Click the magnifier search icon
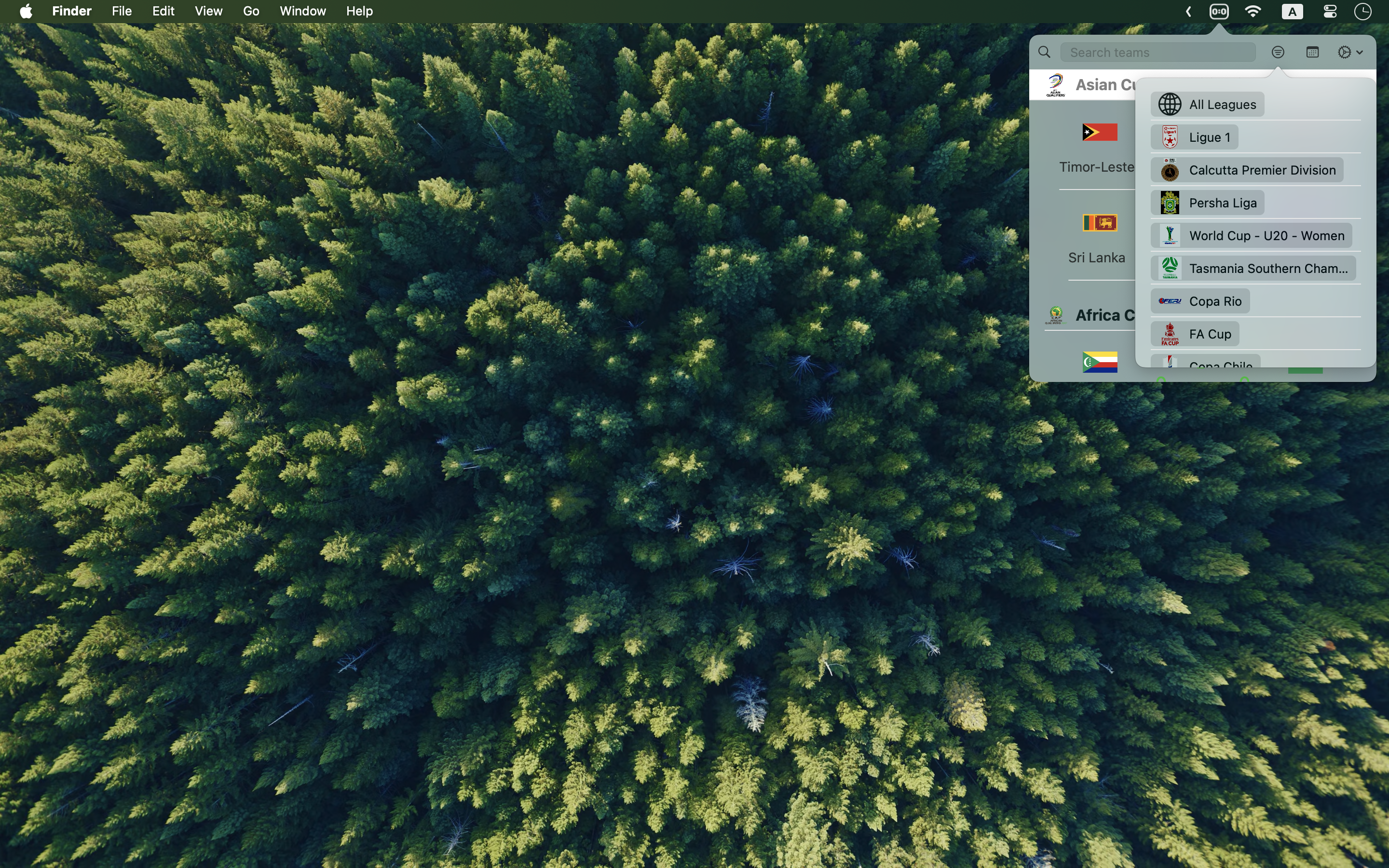 [x=1045, y=52]
